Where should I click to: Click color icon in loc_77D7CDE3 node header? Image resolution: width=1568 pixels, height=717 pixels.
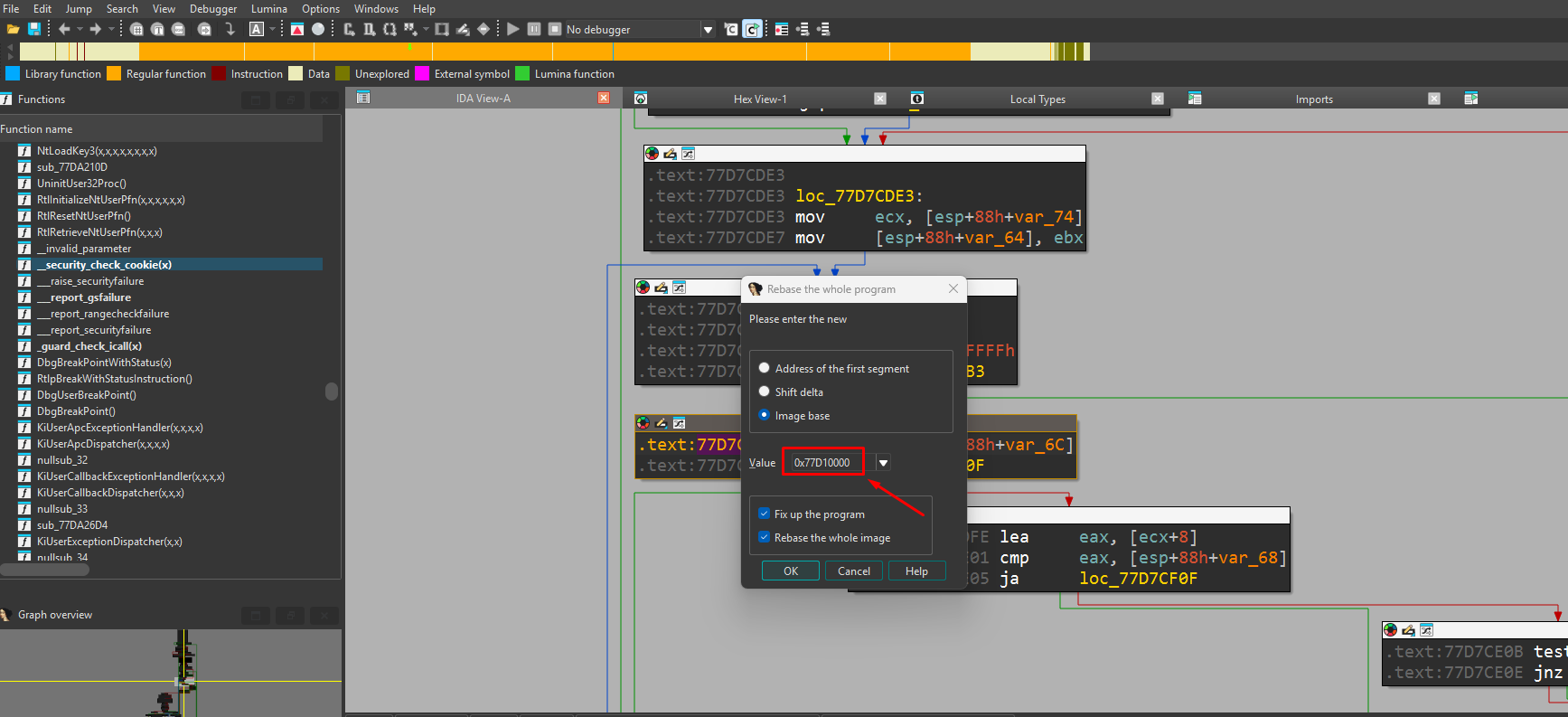(653, 154)
